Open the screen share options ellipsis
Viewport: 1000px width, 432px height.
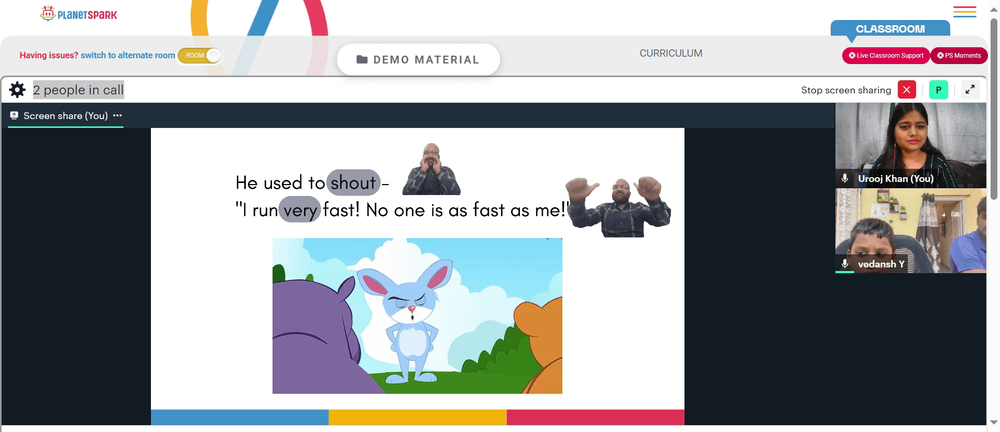coord(117,115)
